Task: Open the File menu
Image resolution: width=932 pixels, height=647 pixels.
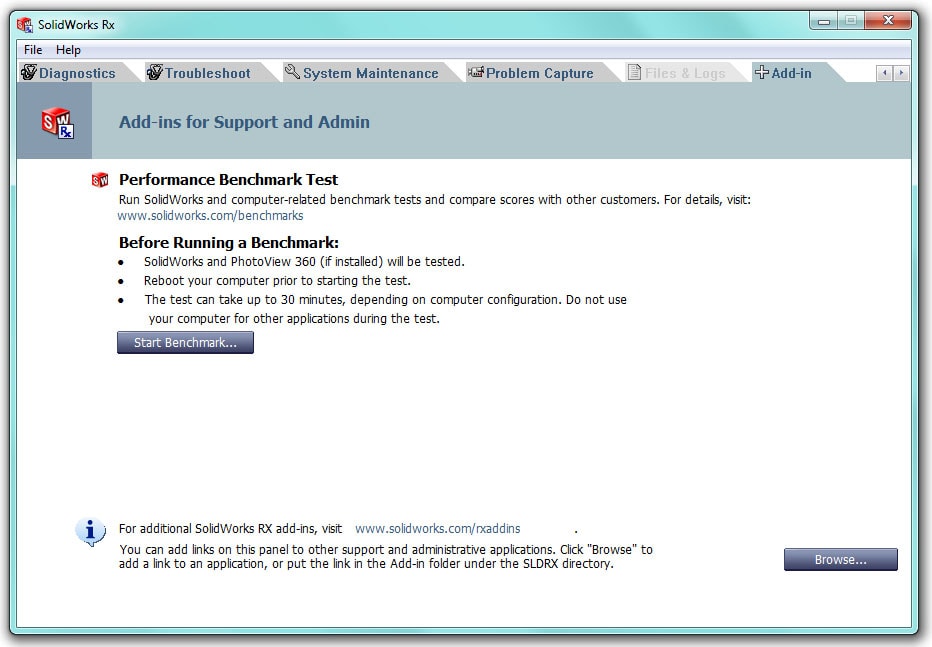Action: pos(33,50)
